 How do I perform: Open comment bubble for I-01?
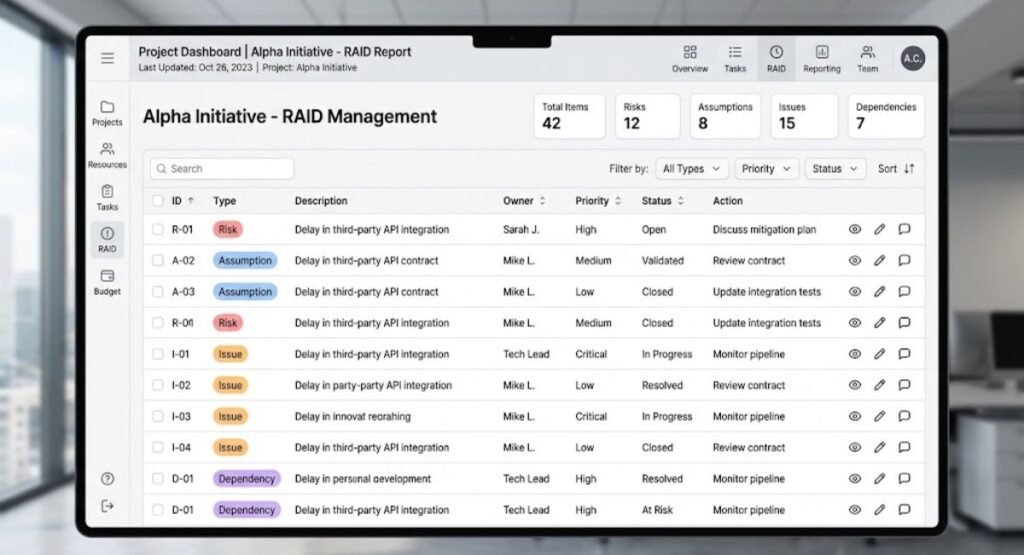[x=904, y=354]
